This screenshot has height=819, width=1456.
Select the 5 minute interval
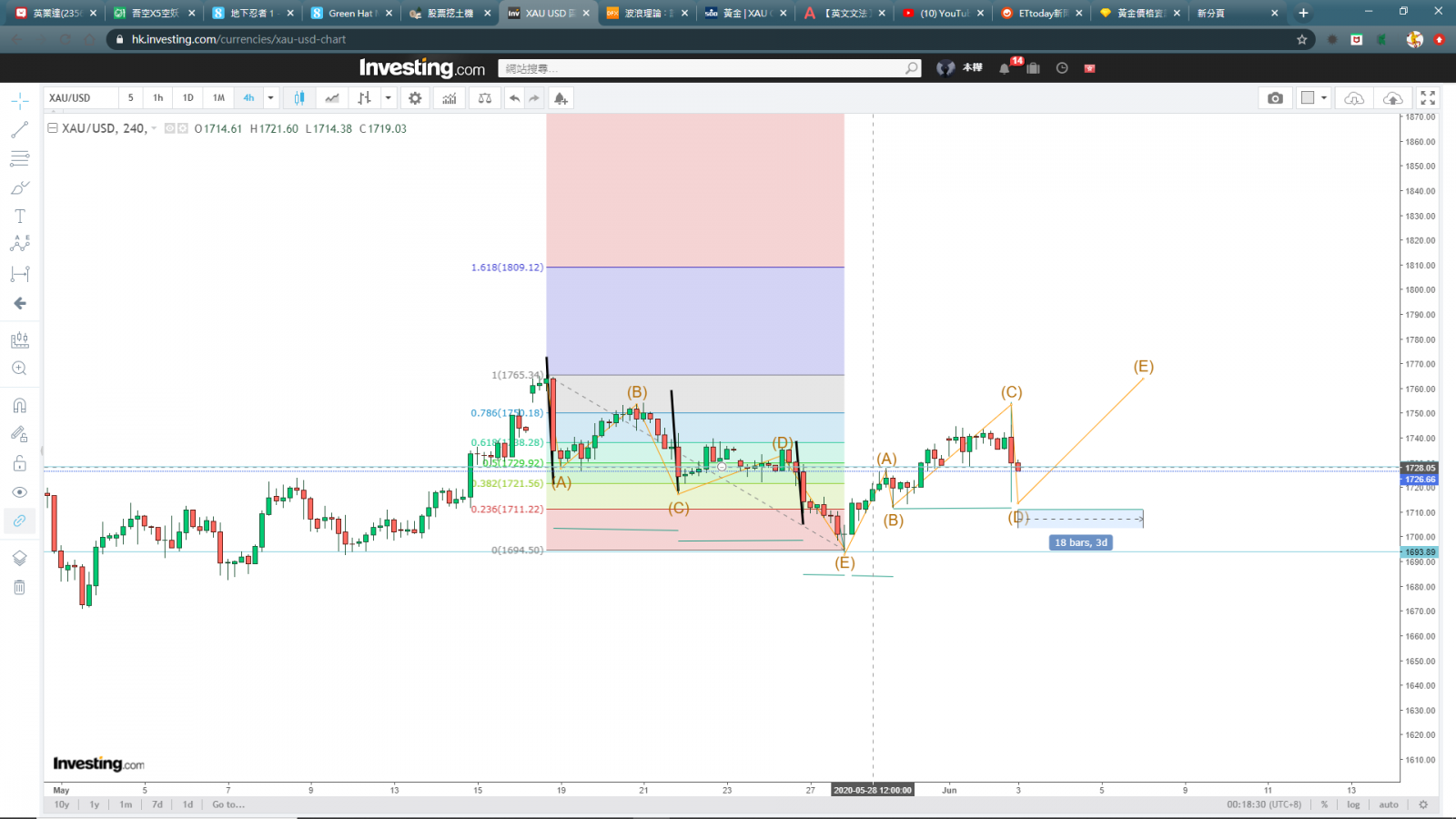(130, 98)
